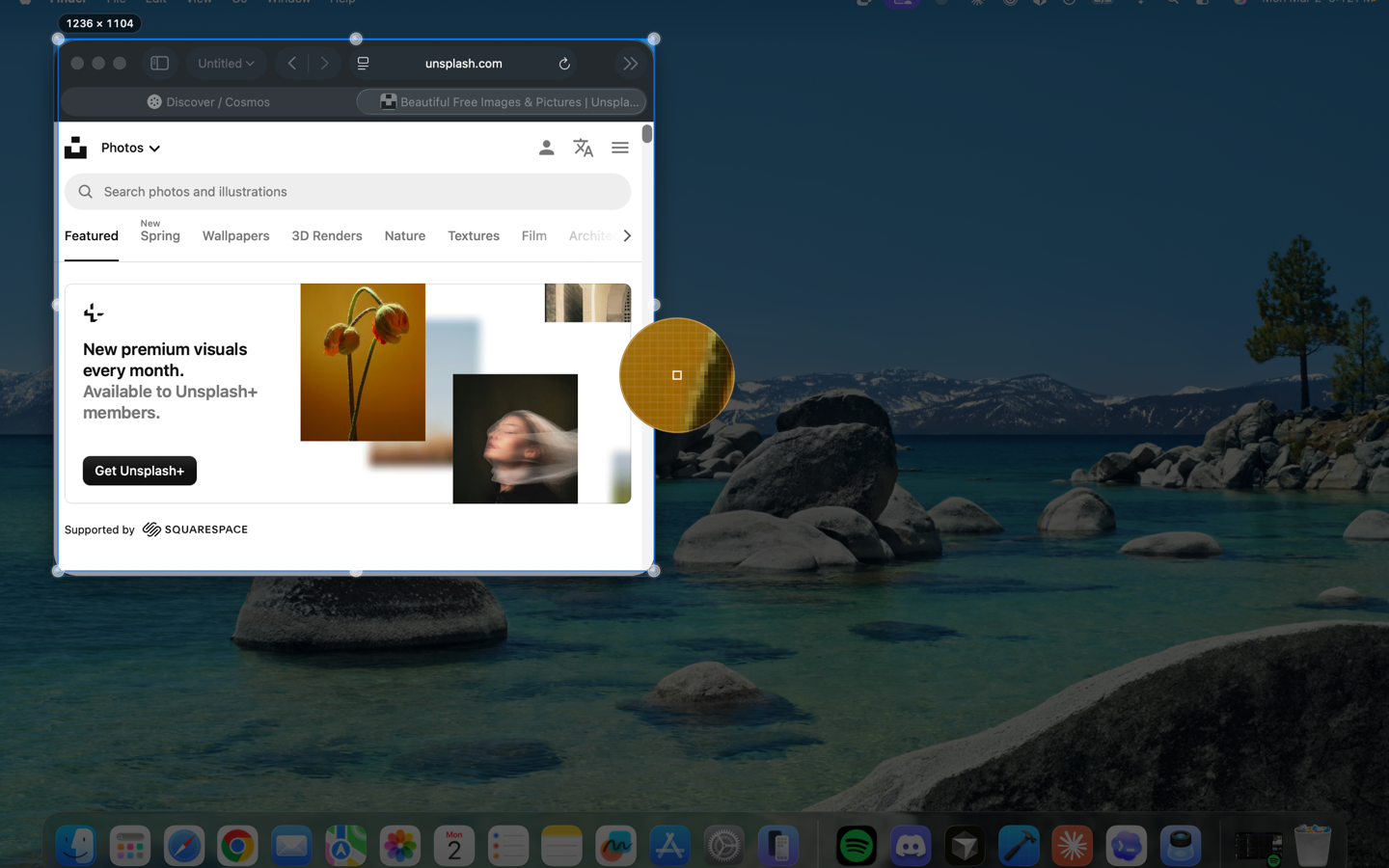
Task: Launch Xcode from the Dock
Action: click(x=1019, y=846)
